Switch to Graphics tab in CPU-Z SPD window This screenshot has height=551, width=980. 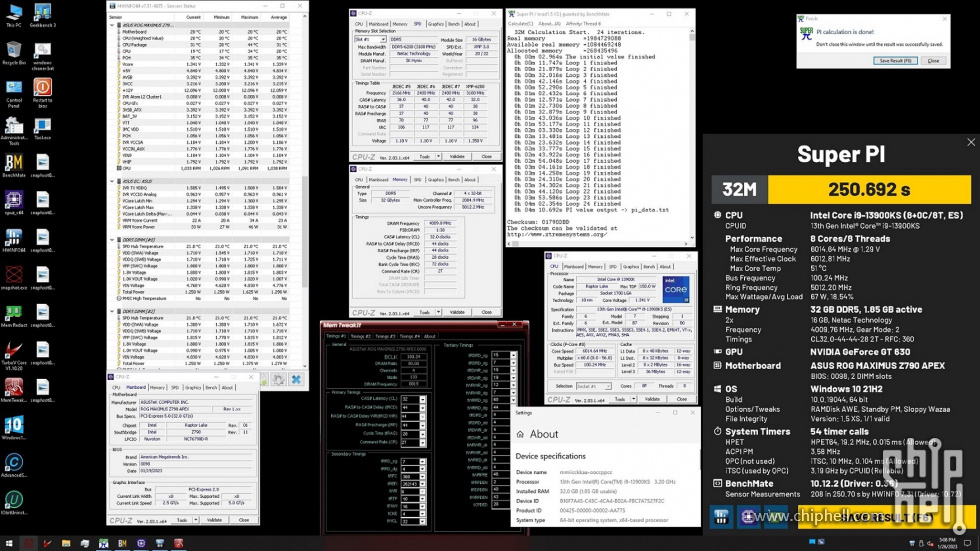(x=436, y=24)
